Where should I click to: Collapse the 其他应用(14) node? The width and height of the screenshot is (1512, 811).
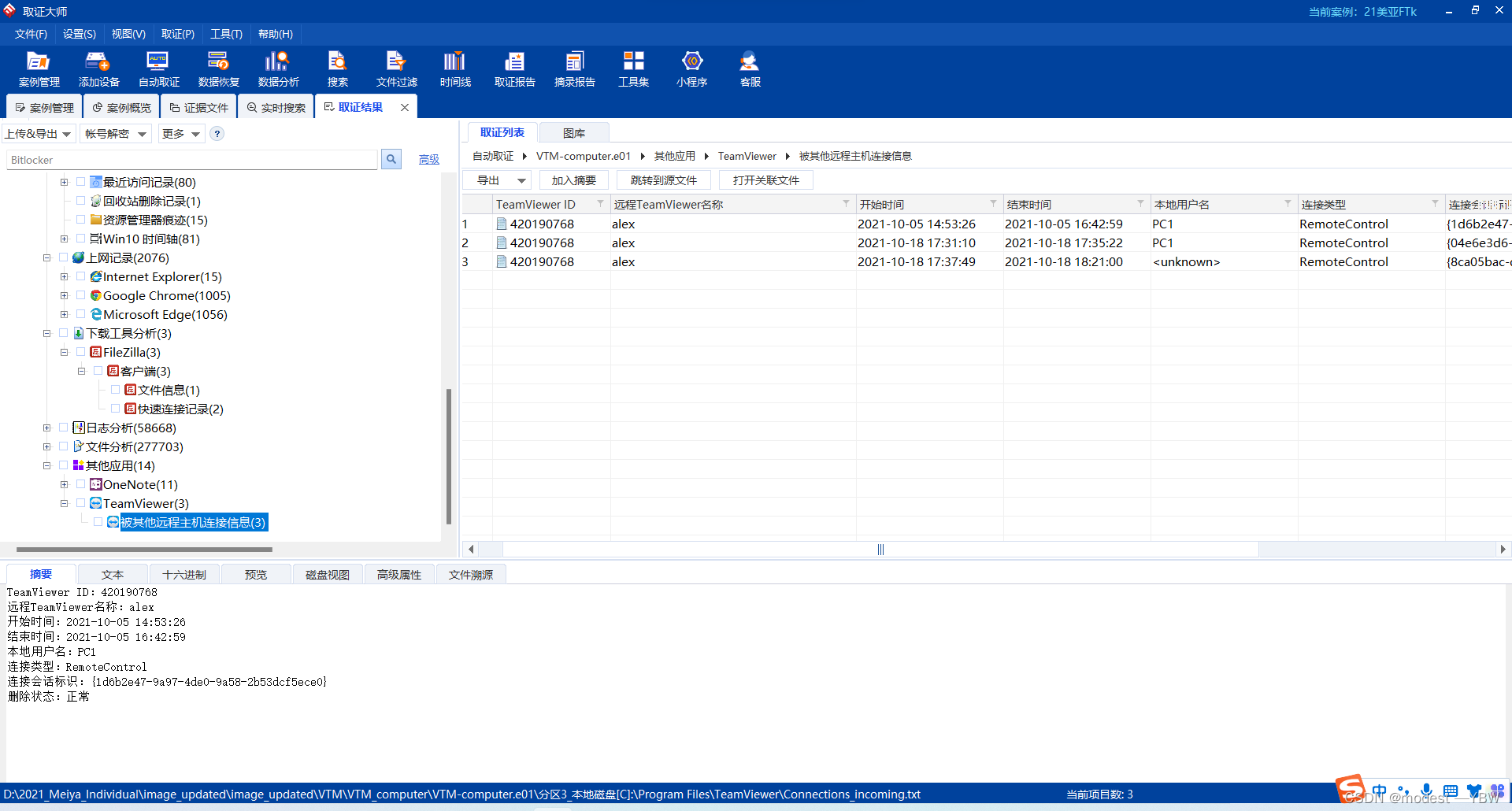pos(46,465)
